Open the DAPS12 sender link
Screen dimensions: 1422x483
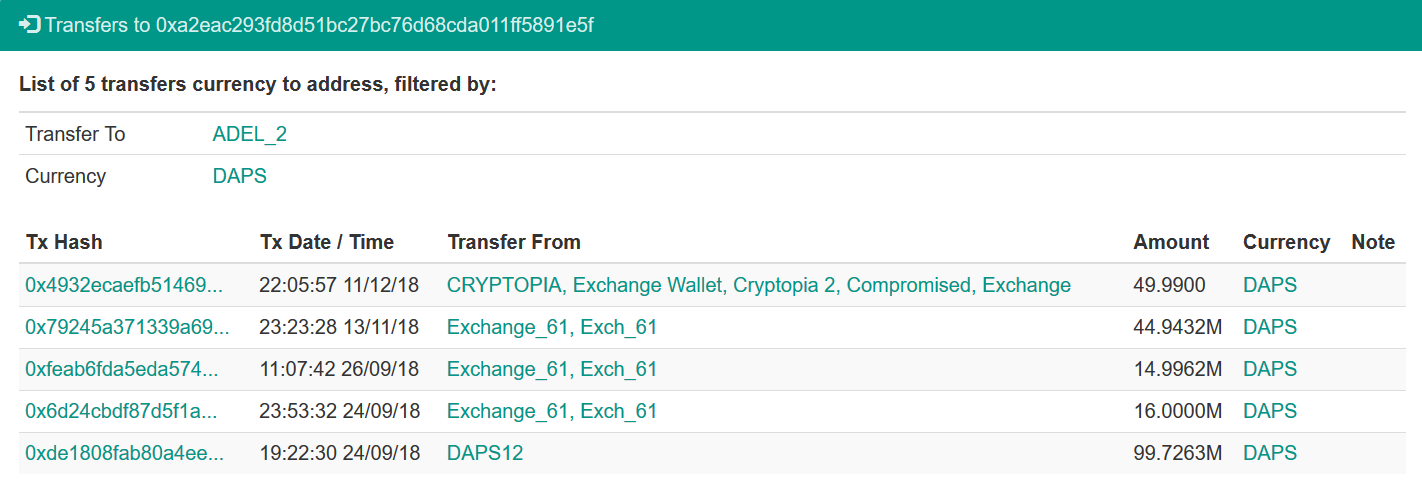pyautogui.click(x=485, y=453)
